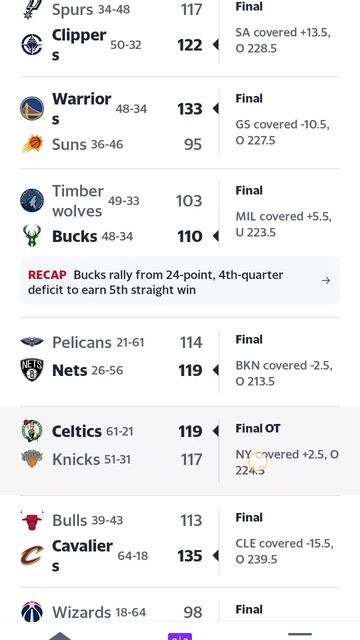Tap the Milwaukee Bucks logo
The width and height of the screenshot is (360, 640).
32,236
